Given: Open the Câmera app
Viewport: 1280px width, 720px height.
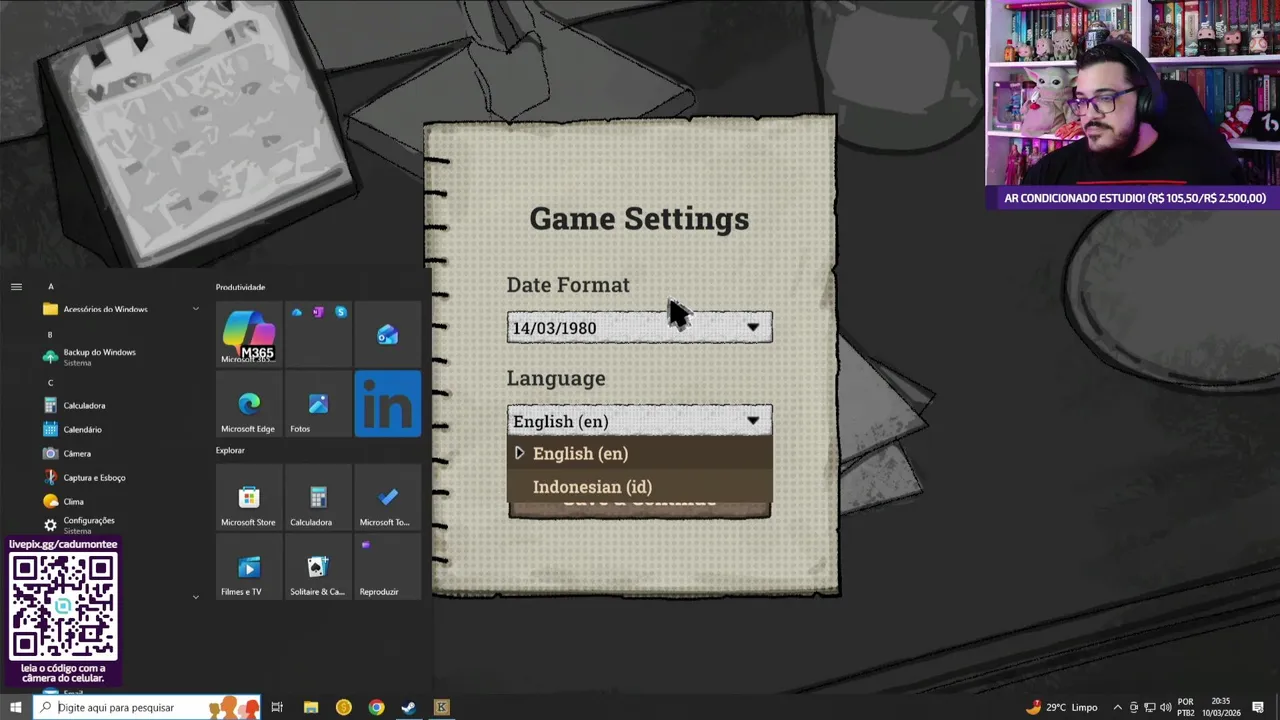Looking at the screenshot, I should point(120,453).
